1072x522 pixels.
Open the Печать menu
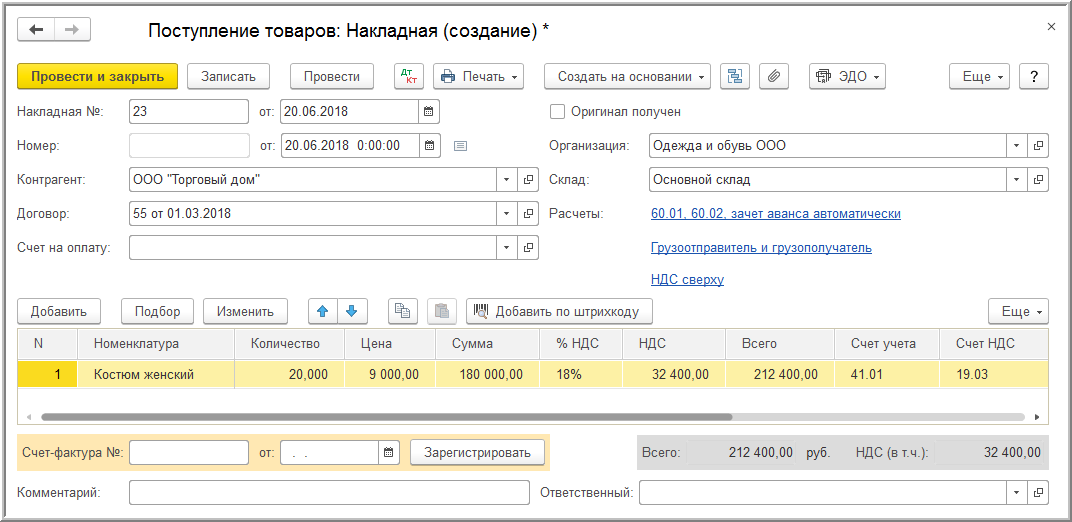click(x=479, y=76)
